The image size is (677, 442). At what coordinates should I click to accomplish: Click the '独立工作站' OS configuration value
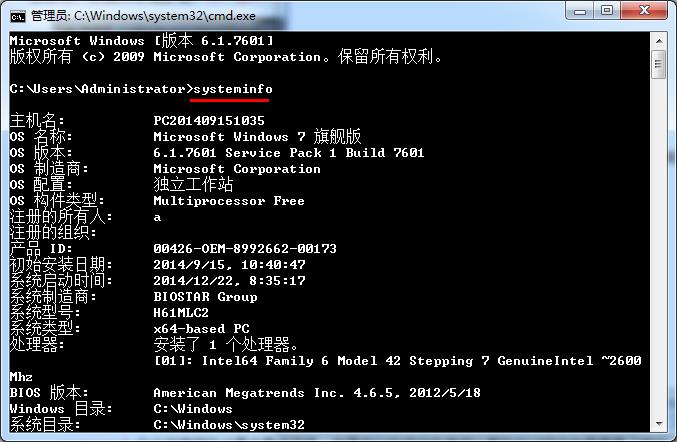click(193, 185)
